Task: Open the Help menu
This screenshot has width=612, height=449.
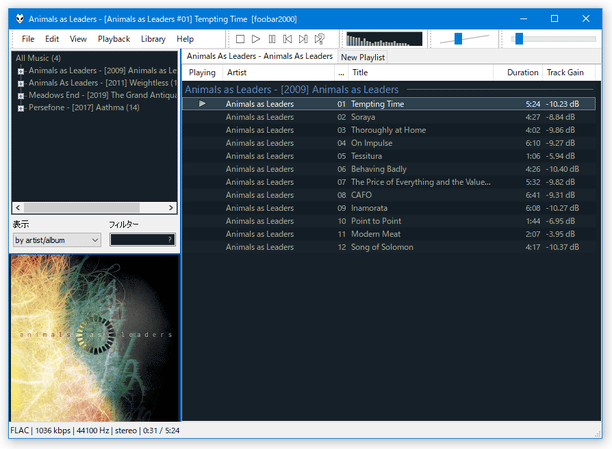Action: point(185,39)
